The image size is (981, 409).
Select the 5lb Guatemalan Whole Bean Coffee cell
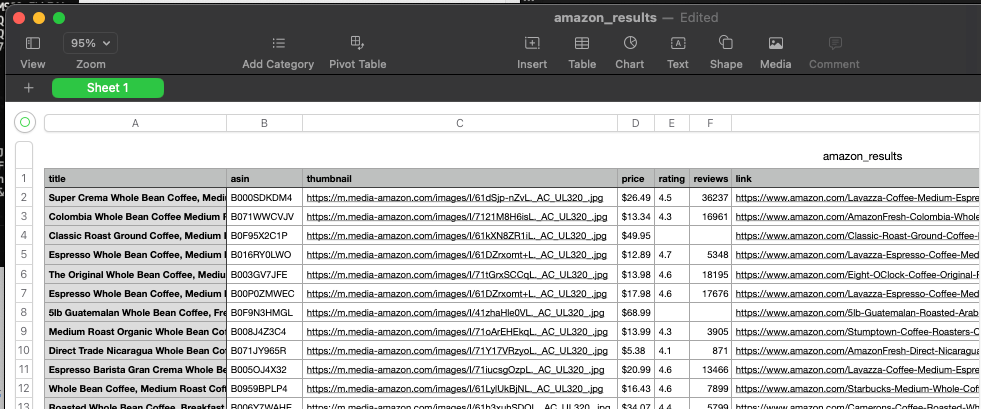(x=135, y=312)
